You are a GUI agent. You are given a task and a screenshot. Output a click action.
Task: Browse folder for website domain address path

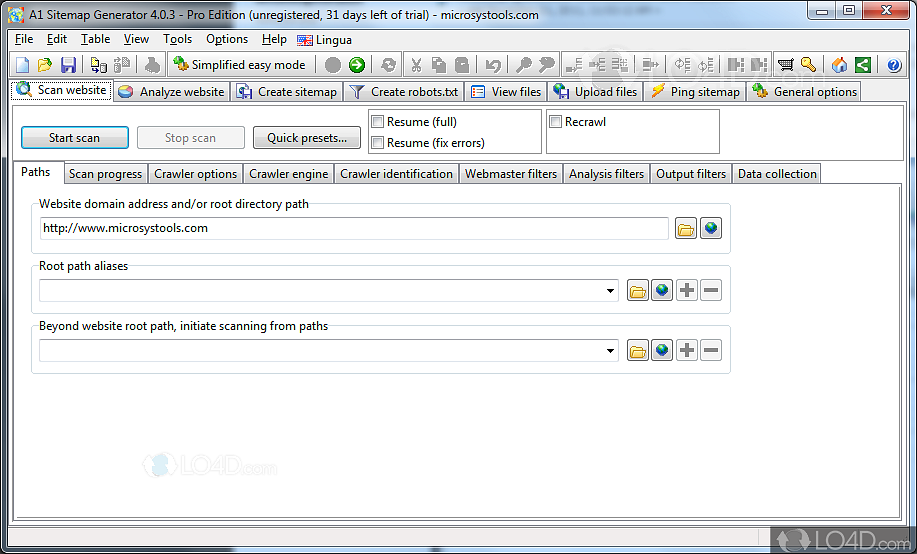tap(686, 228)
